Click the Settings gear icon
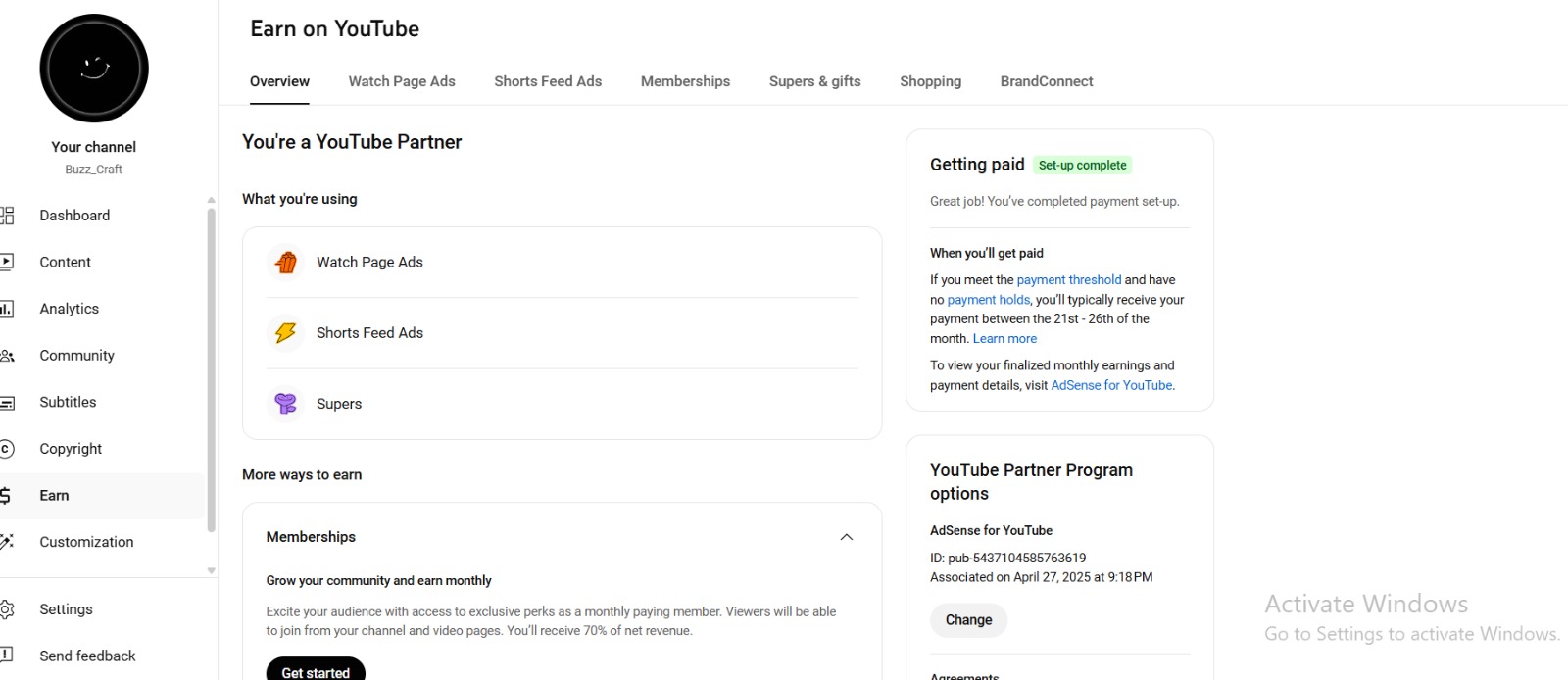Image resolution: width=1568 pixels, height=680 pixels. [7, 609]
